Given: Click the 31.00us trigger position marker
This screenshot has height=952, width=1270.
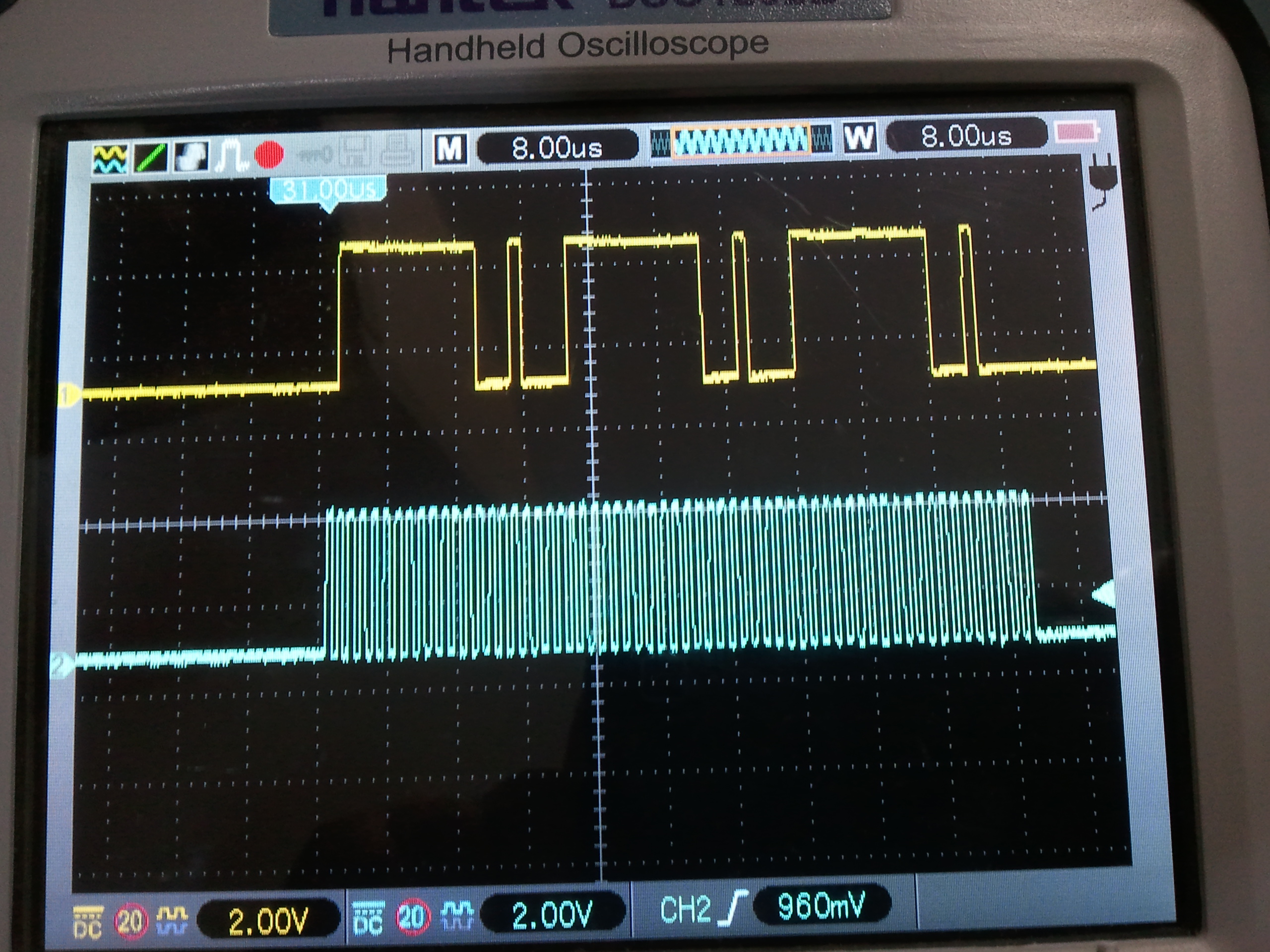Looking at the screenshot, I should (329, 189).
